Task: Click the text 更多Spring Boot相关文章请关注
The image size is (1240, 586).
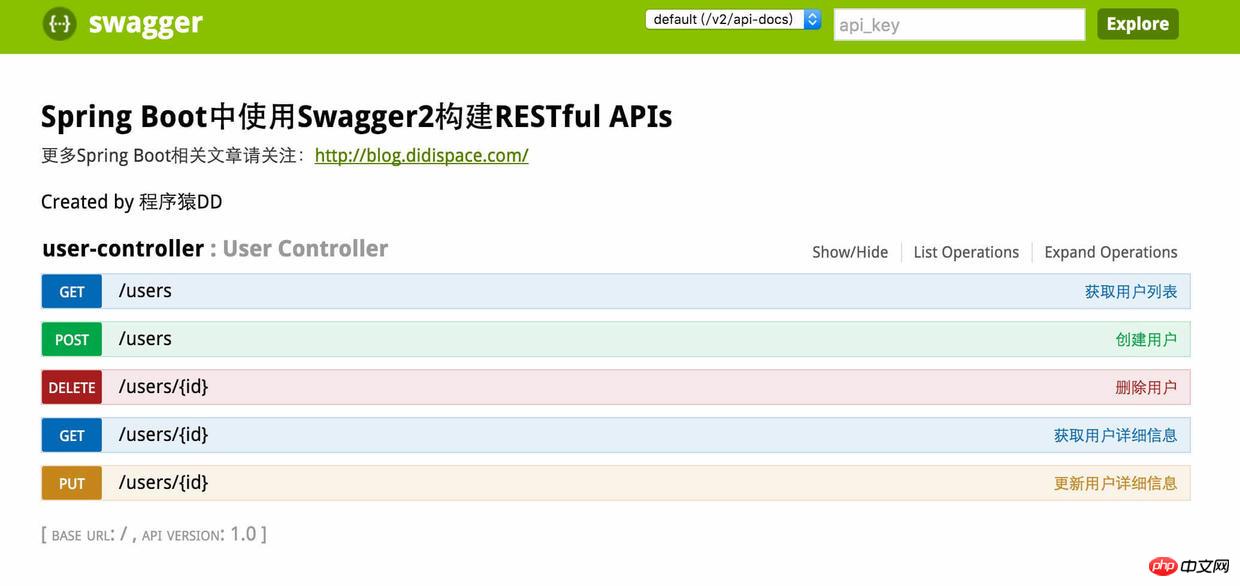Action: point(172,156)
